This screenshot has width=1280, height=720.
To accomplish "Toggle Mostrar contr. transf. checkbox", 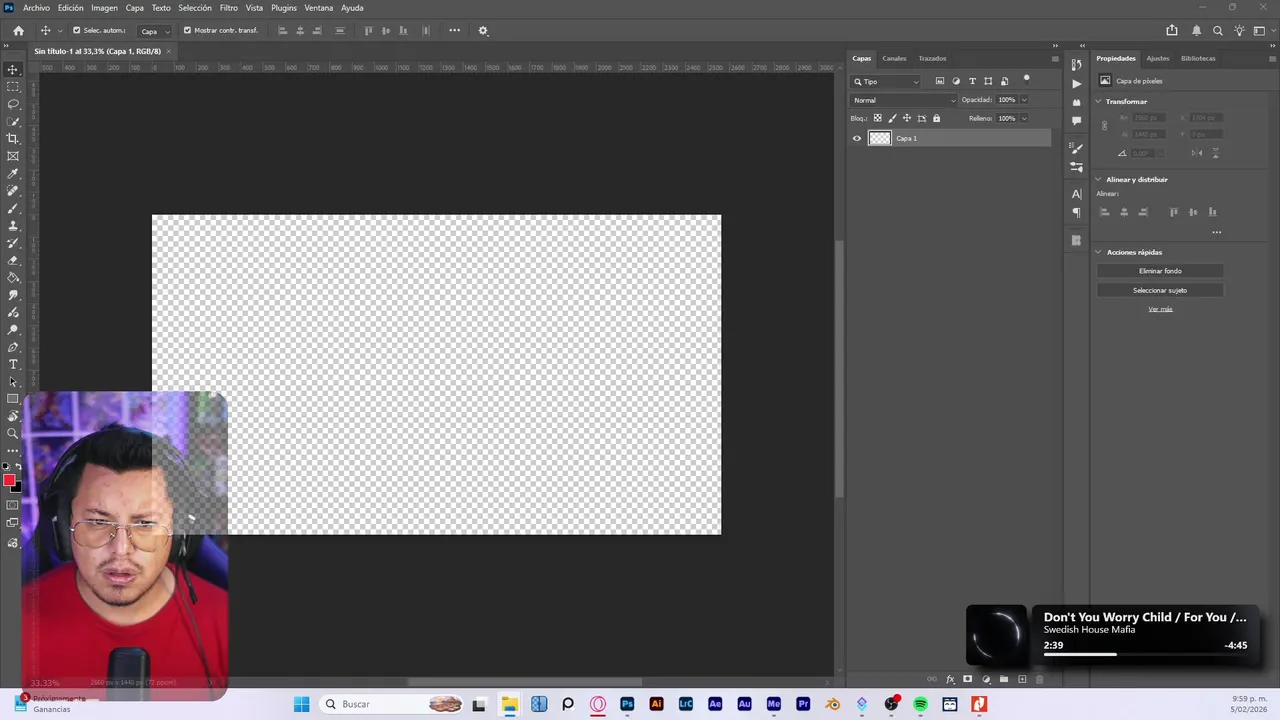I will [x=187, y=31].
